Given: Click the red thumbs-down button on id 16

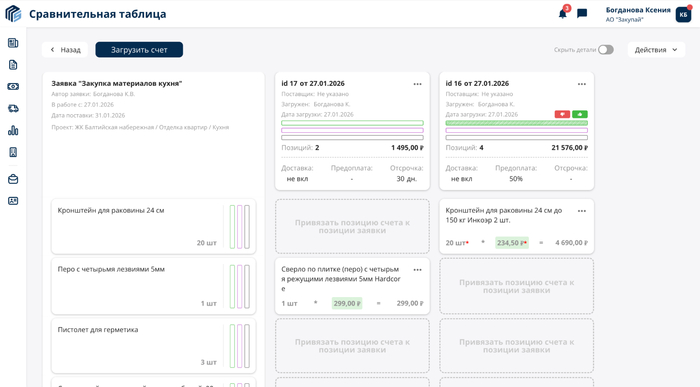Looking at the screenshot, I should point(562,114).
